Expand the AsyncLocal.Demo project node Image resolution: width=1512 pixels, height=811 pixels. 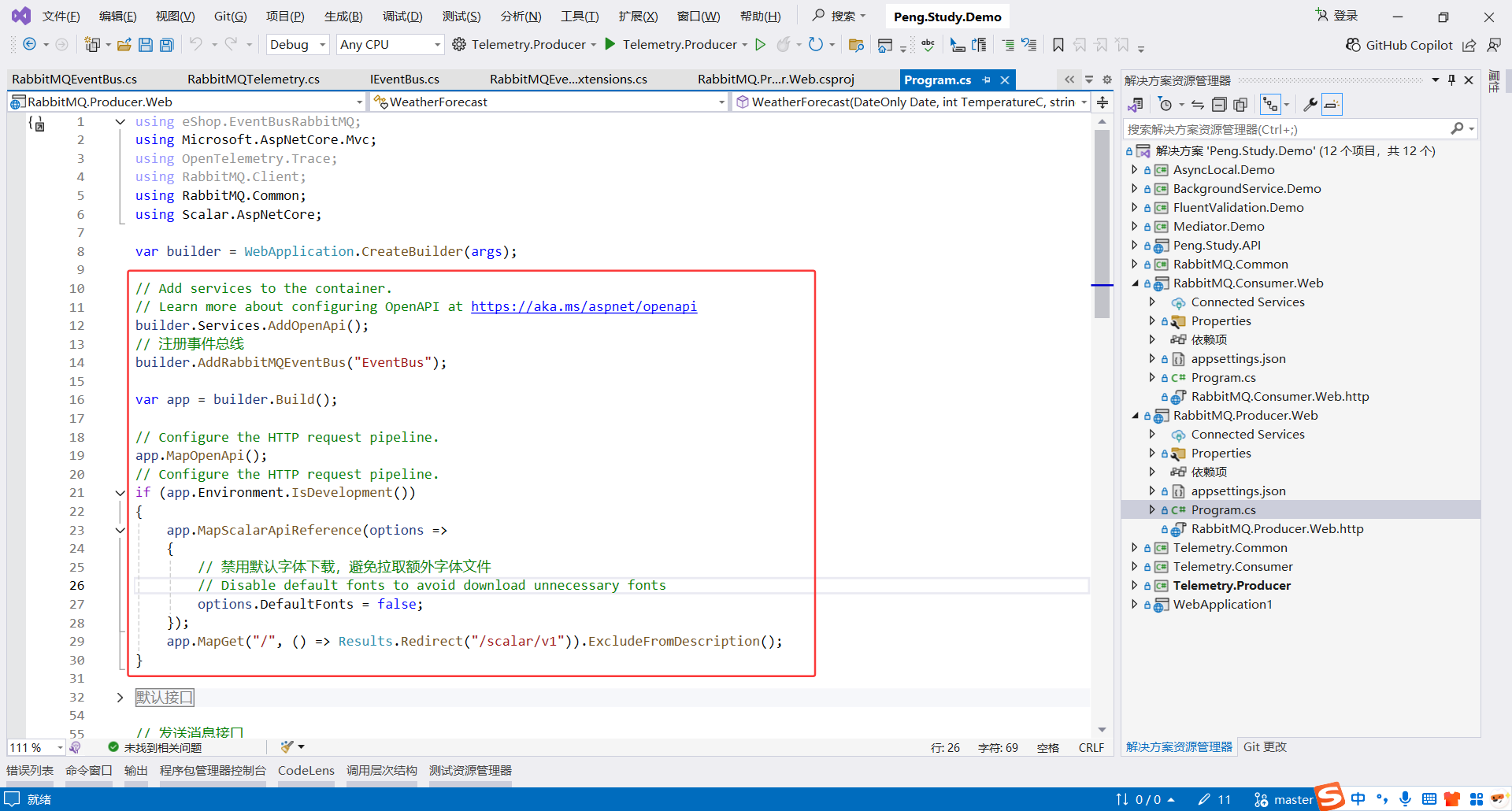click(1135, 170)
